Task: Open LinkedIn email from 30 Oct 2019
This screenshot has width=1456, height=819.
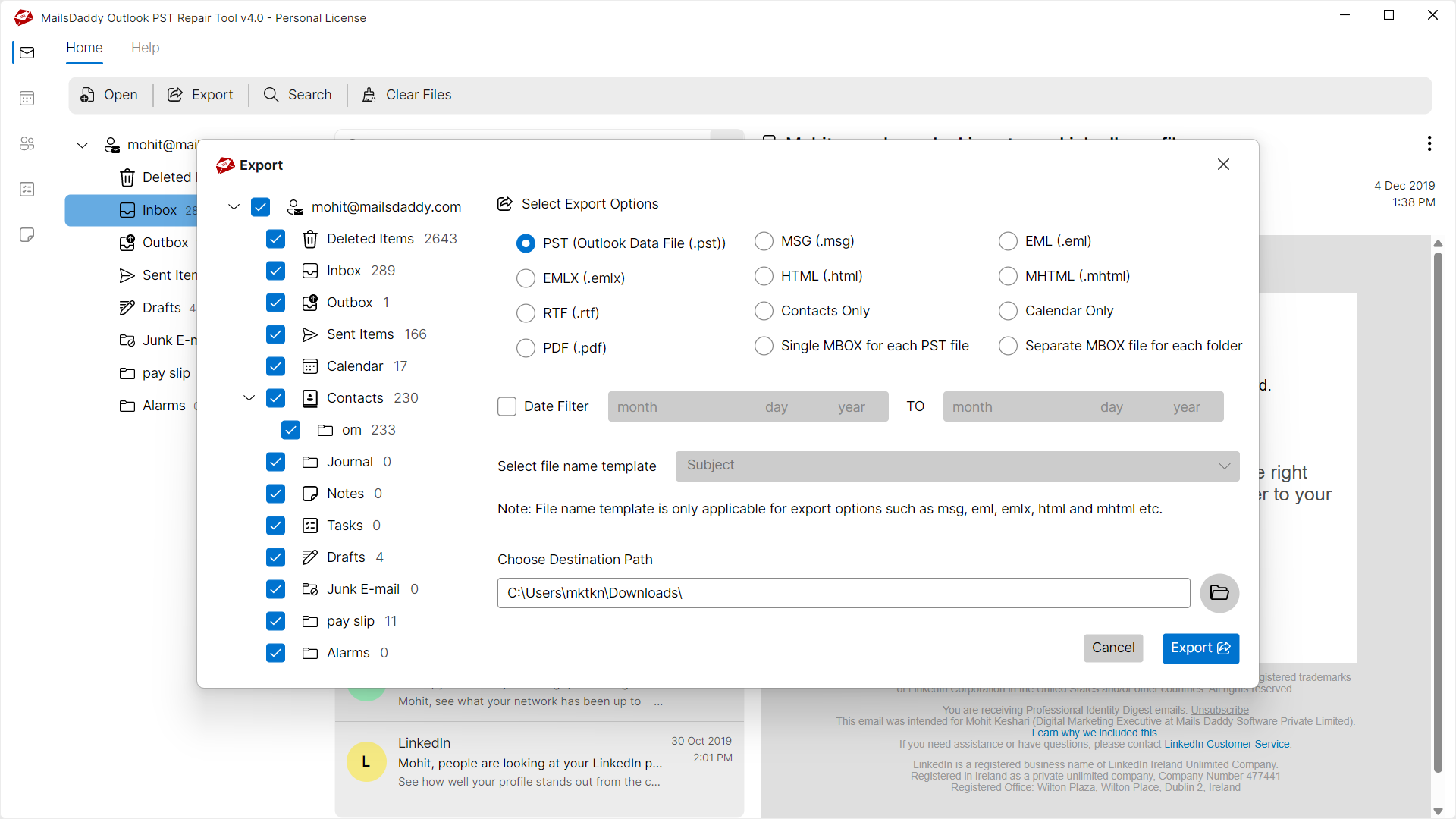Action: 539,761
